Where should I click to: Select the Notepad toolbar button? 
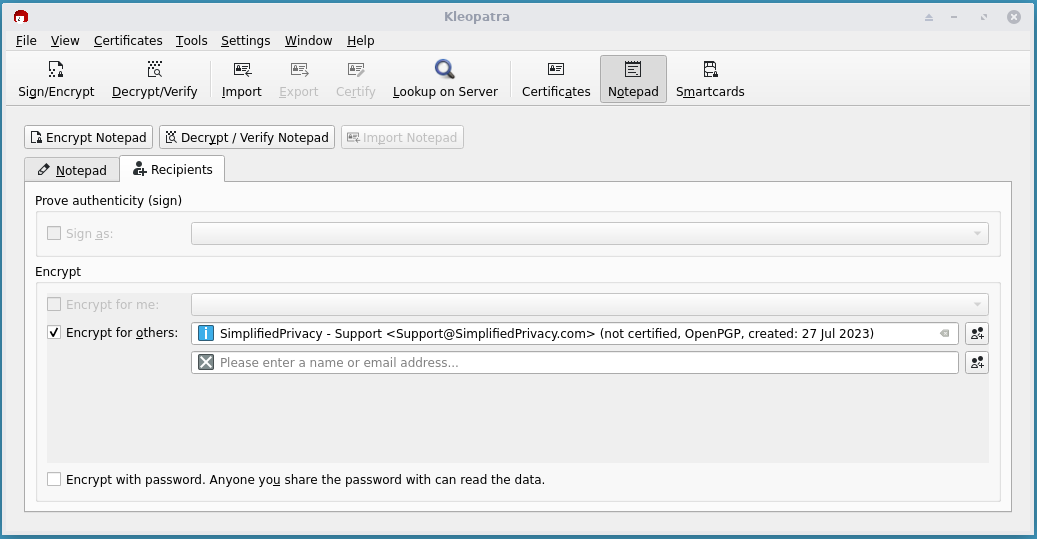coord(633,79)
